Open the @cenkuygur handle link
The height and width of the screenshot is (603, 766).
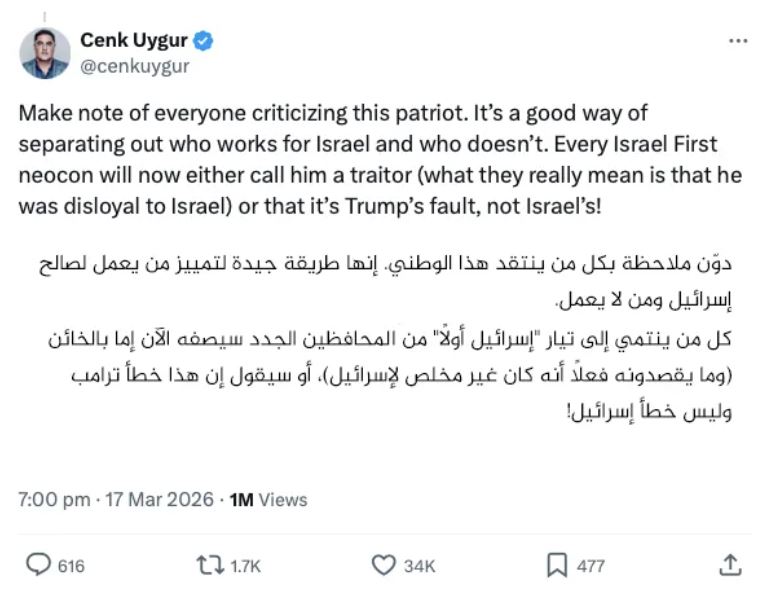tap(134, 66)
